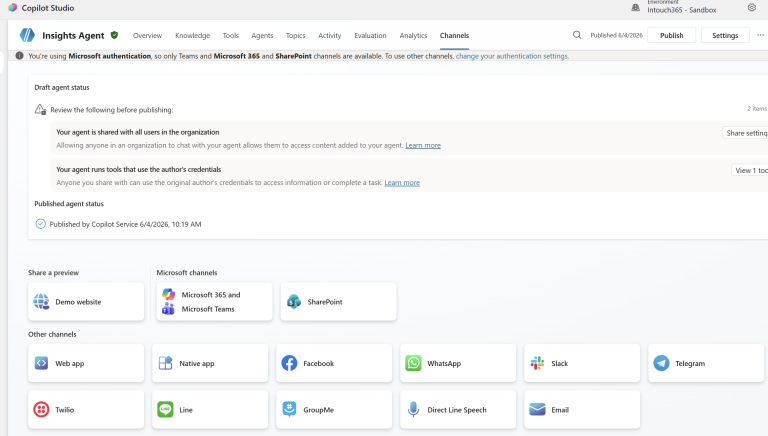Open Learn more link about author's credentials
Image resolution: width=768 pixels, height=436 pixels.
[x=402, y=182]
